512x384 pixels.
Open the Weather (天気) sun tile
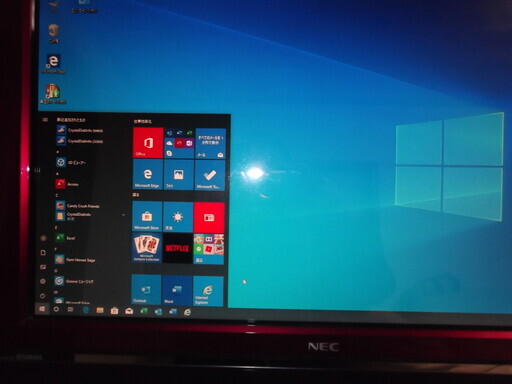coord(178,217)
